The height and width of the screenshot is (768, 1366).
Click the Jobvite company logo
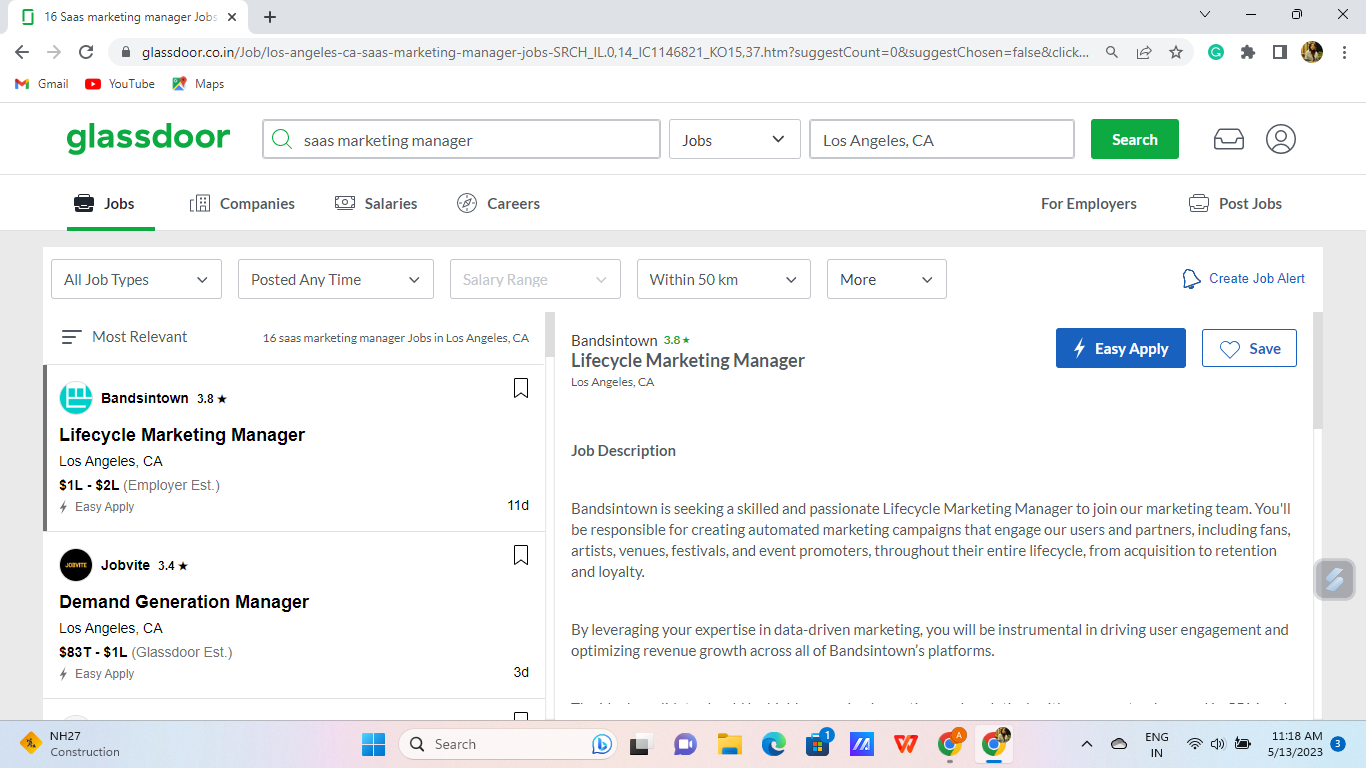(76, 565)
